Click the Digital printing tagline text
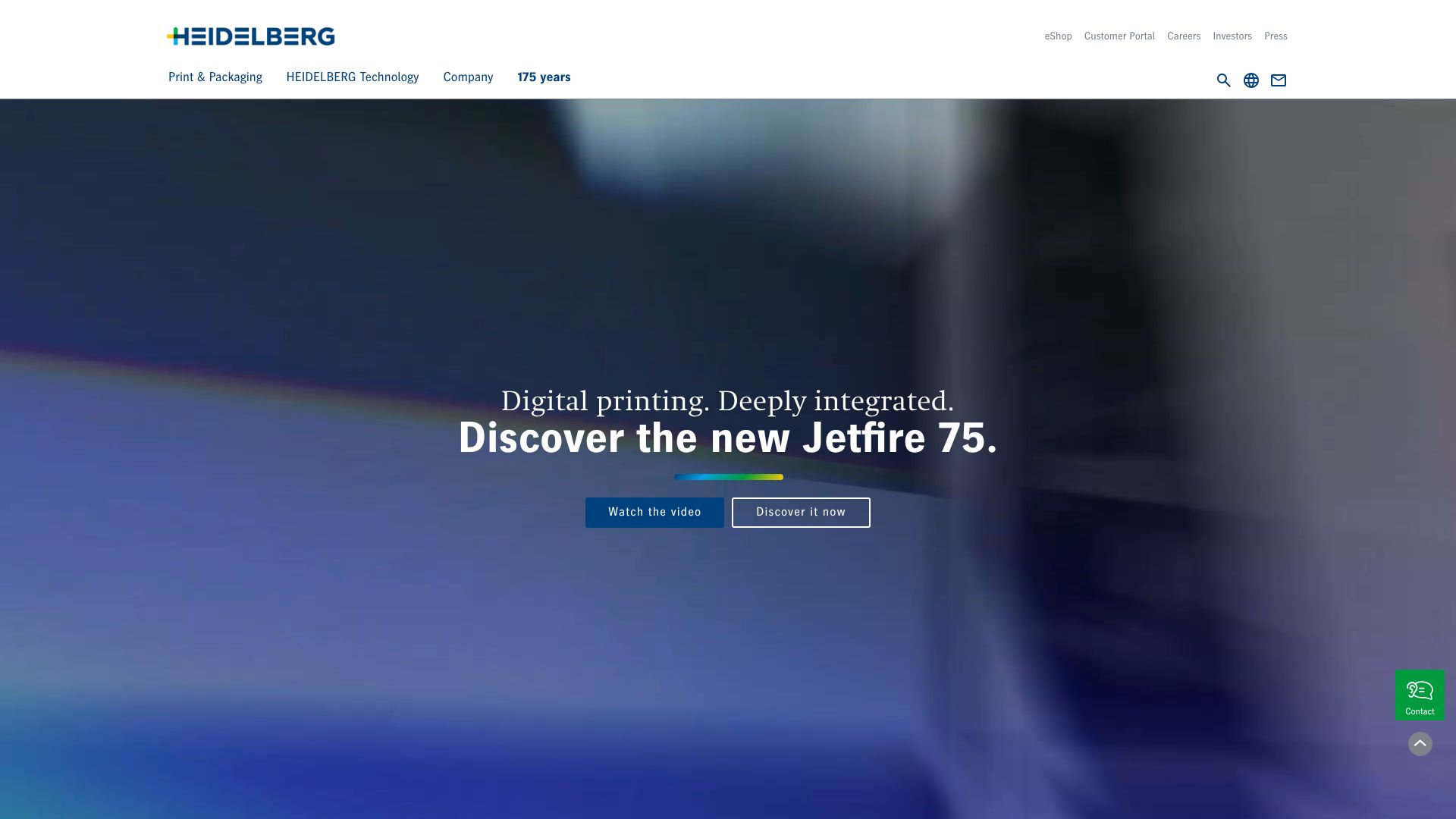This screenshot has height=819, width=1456. pyautogui.click(x=728, y=401)
